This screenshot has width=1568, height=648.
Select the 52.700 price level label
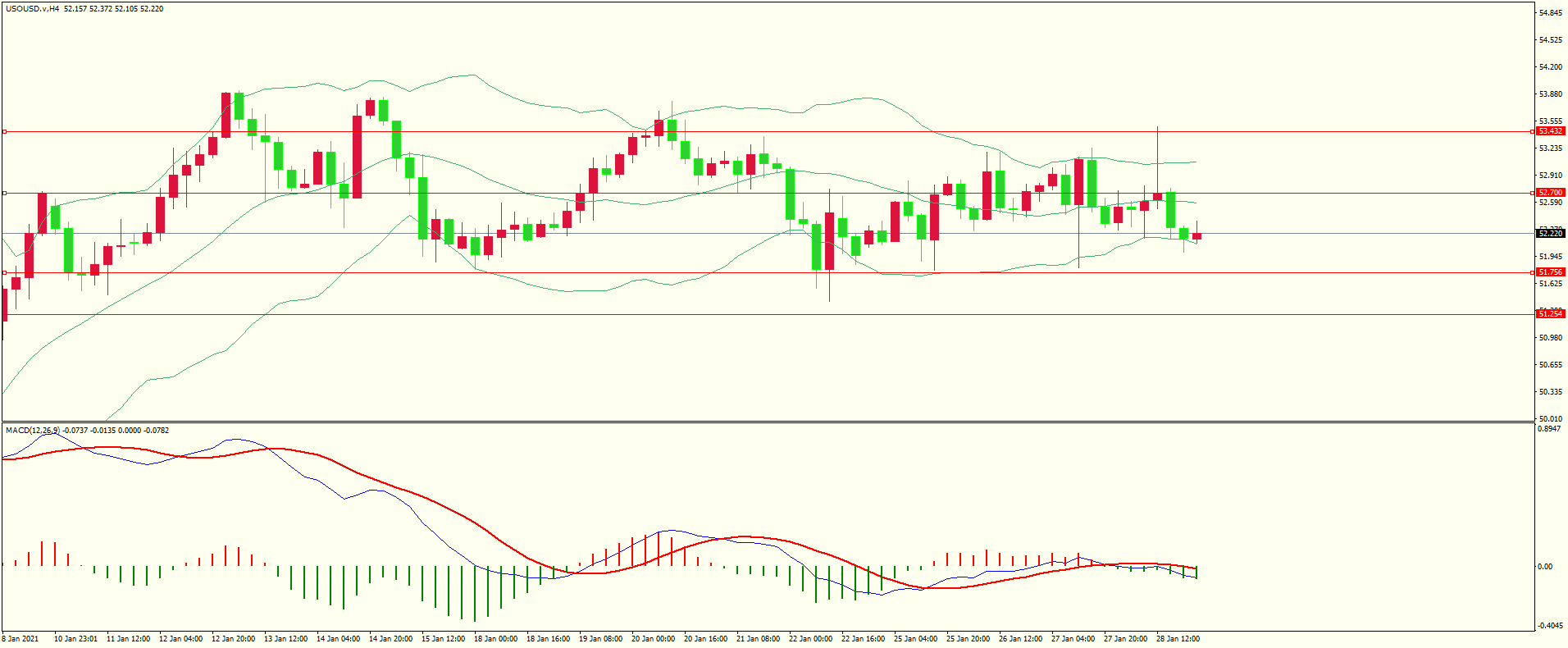pyautogui.click(x=1550, y=193)
